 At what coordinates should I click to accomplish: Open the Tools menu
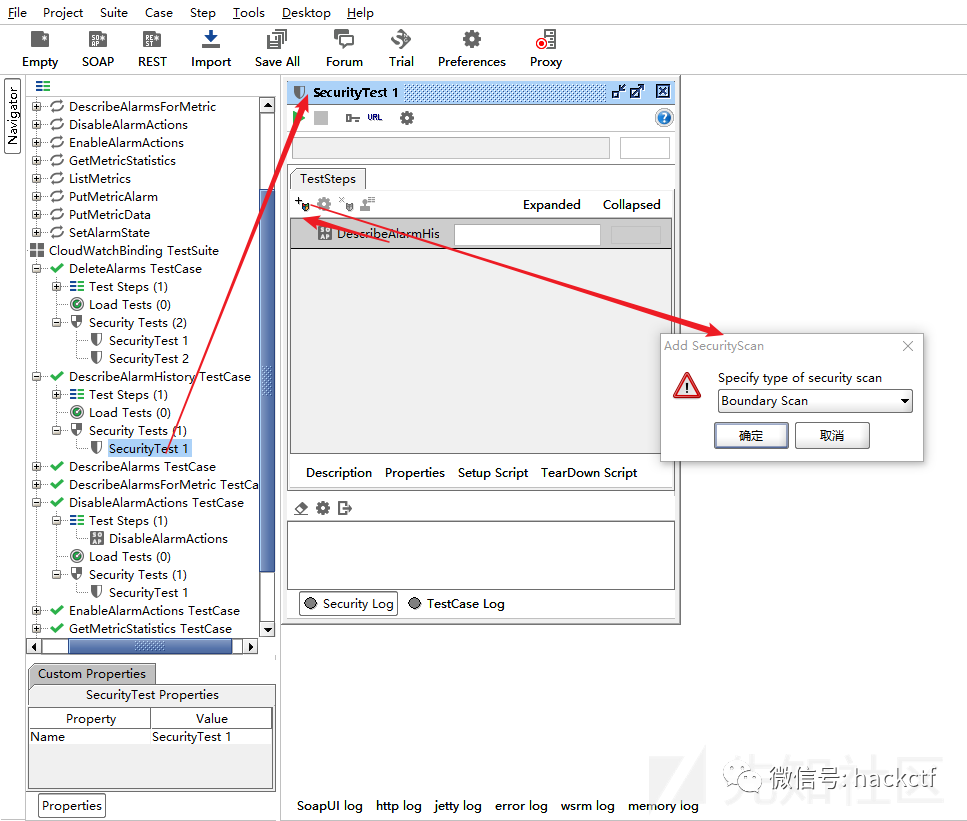[249, 12]
